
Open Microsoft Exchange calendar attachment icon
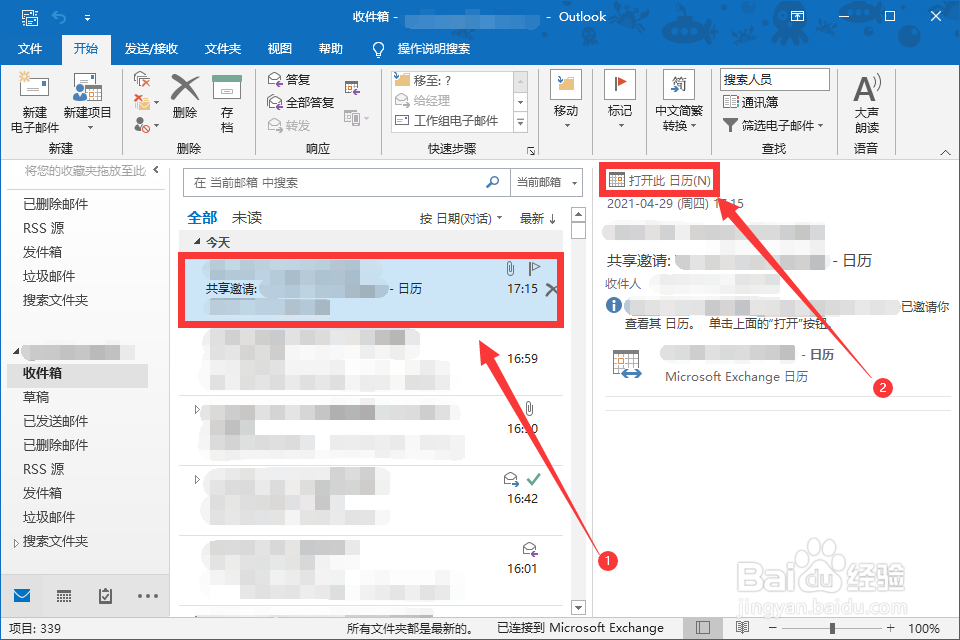(x=627, y=363)
